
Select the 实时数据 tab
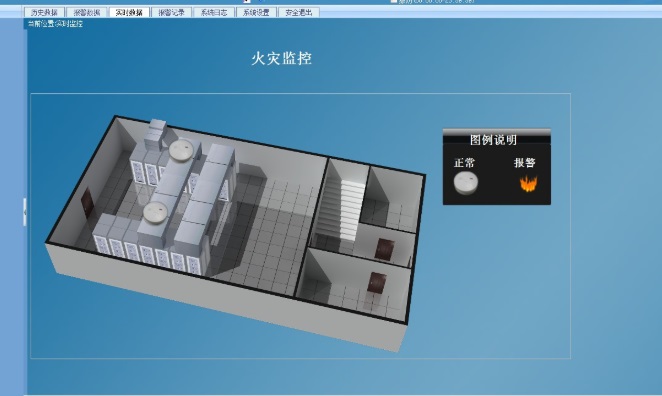pyautogui.click(x=129, y=13)
